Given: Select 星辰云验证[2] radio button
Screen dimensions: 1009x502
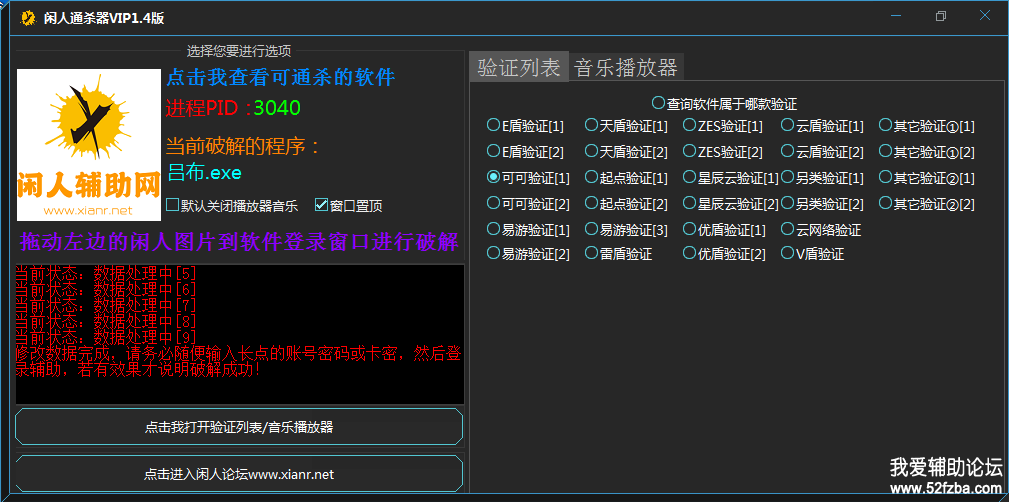Looking at the screenshot, I should [731, 204].
